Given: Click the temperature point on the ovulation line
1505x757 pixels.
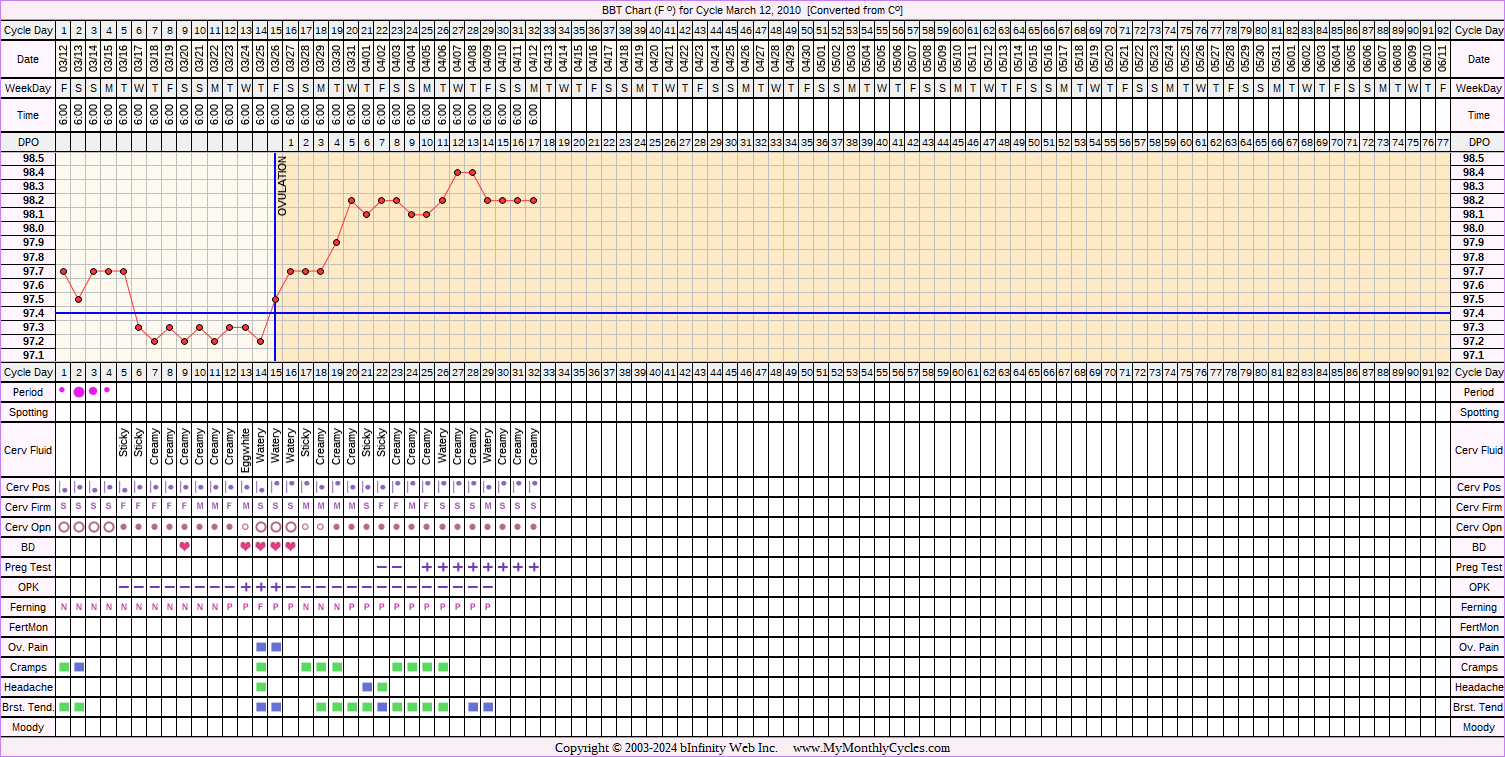Looking at the screenshot, I should point(275,299).
